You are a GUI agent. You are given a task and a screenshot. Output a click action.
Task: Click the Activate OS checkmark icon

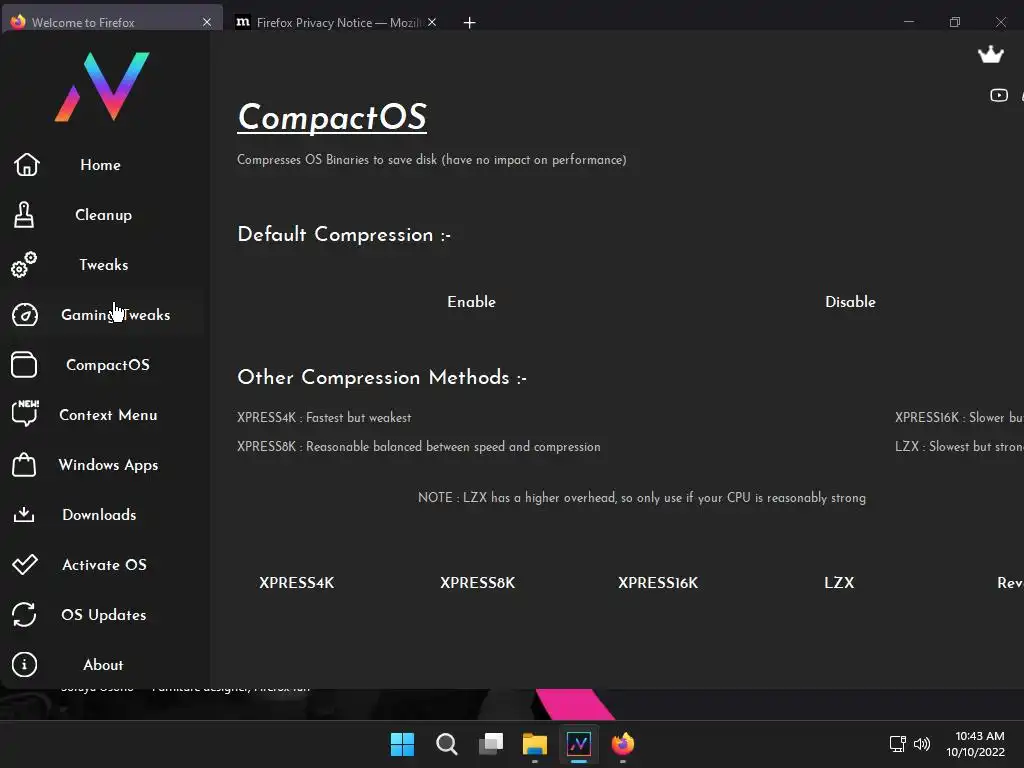click(25, 564)
